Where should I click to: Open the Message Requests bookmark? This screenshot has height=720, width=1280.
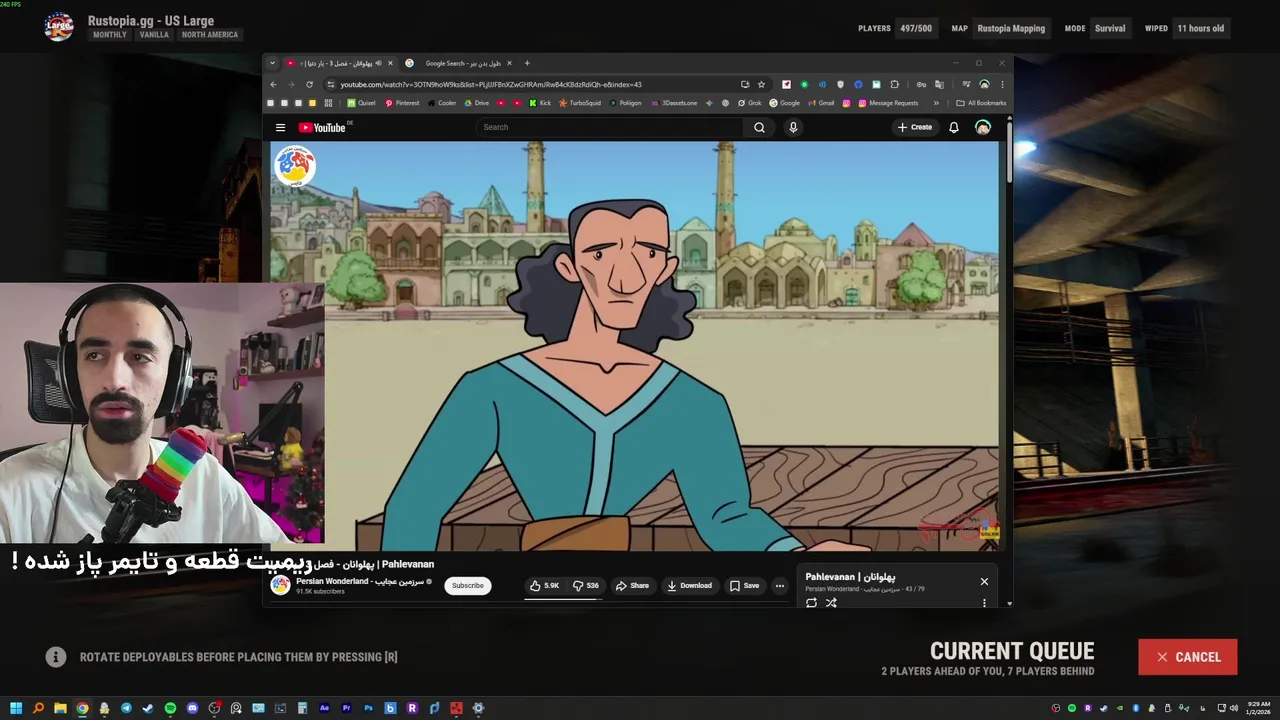coord(887,103)
